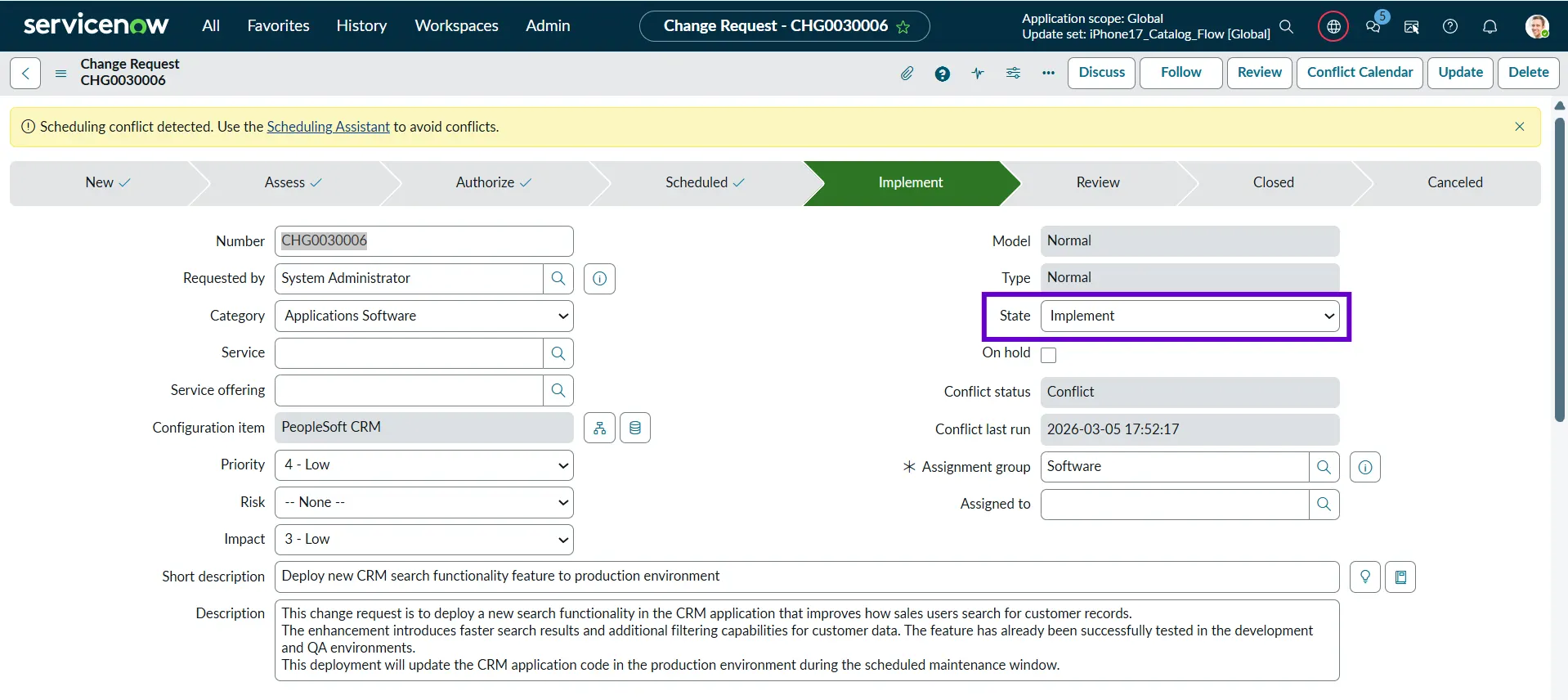The height and width of the screenshot is (700, 1568).
Task: Click the Short description text field
Action: coord(806,577)
